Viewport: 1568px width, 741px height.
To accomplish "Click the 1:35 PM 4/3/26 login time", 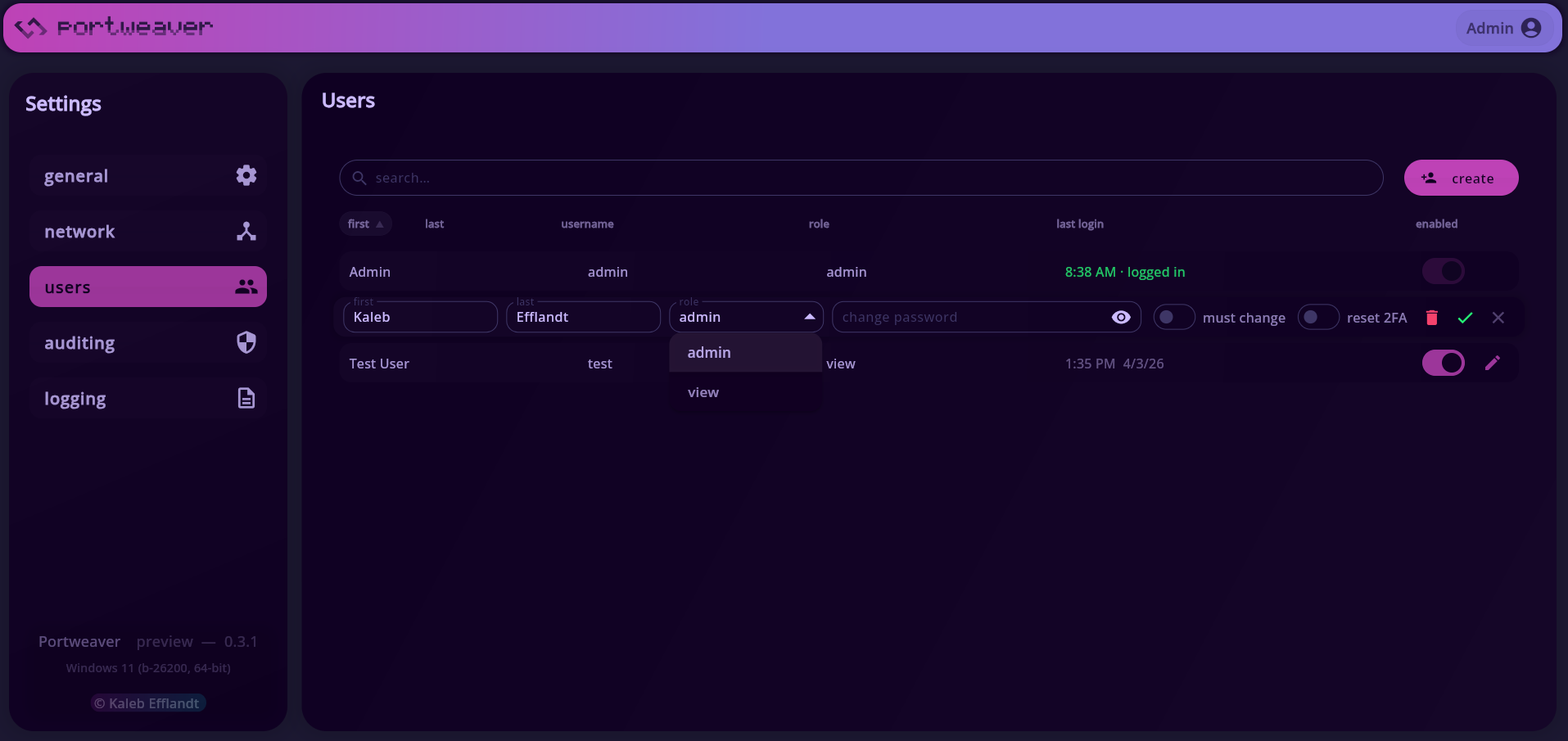I will pos(1114,364).
